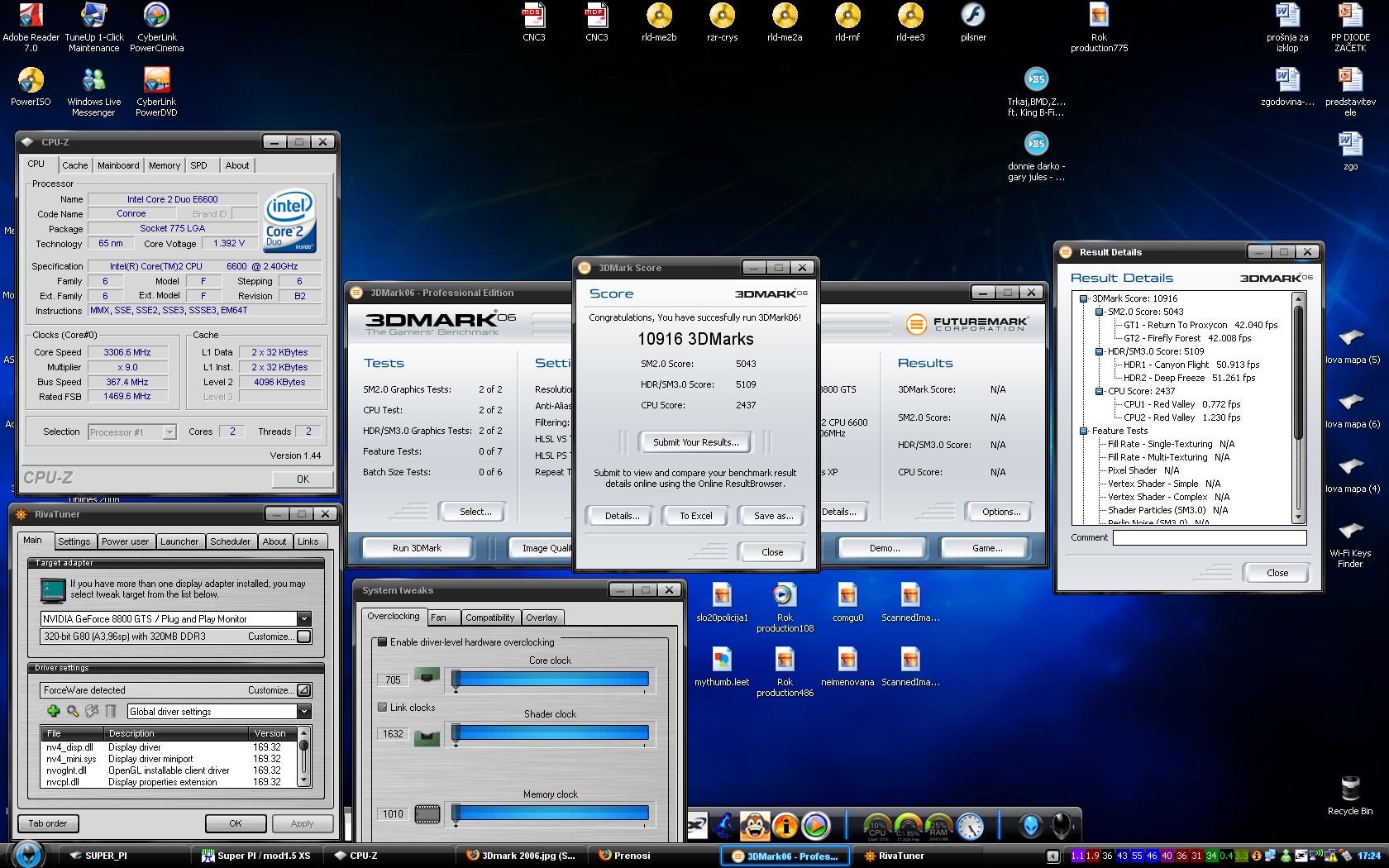Click driver file list scrollbar in RivaTuner

tap(304, 757)
